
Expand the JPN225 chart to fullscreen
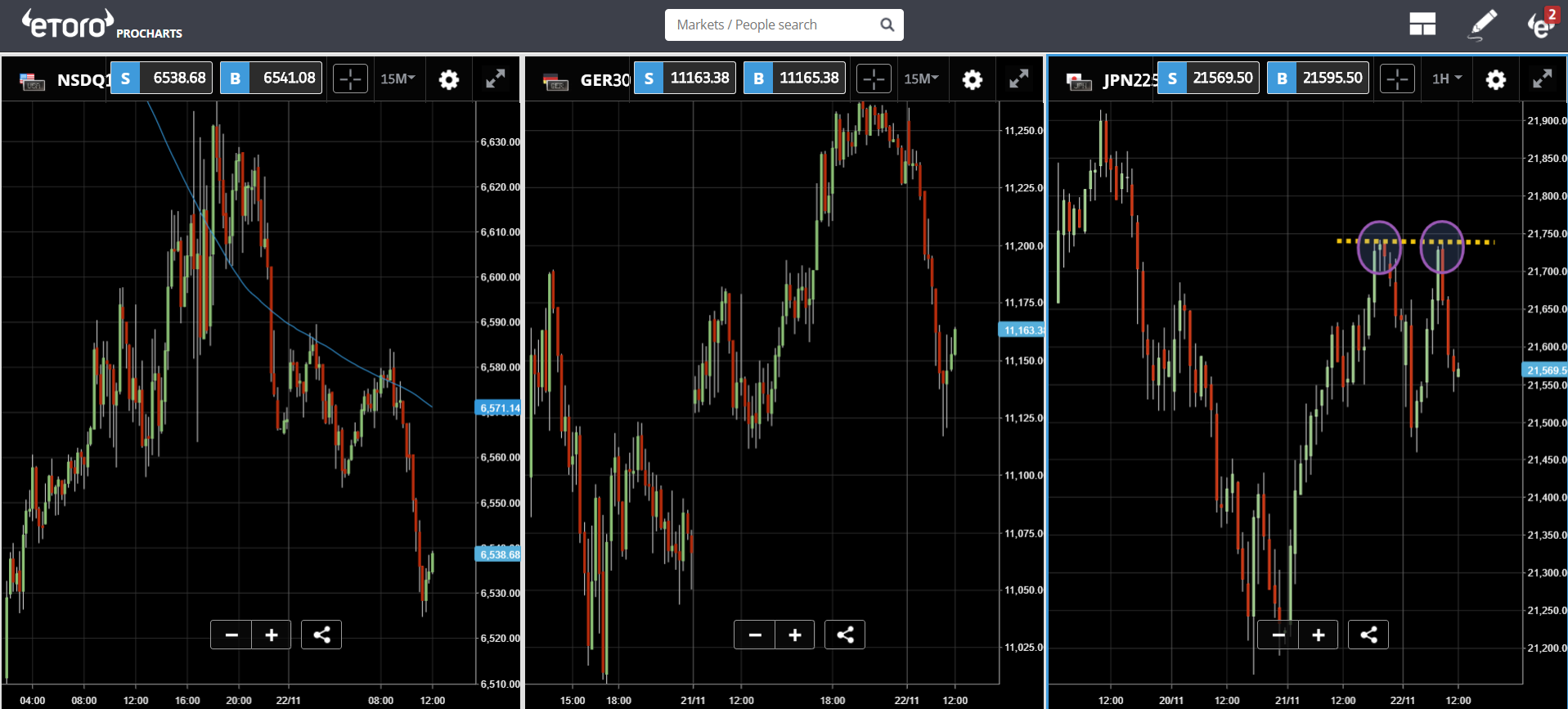click(x=1543, y=79)
